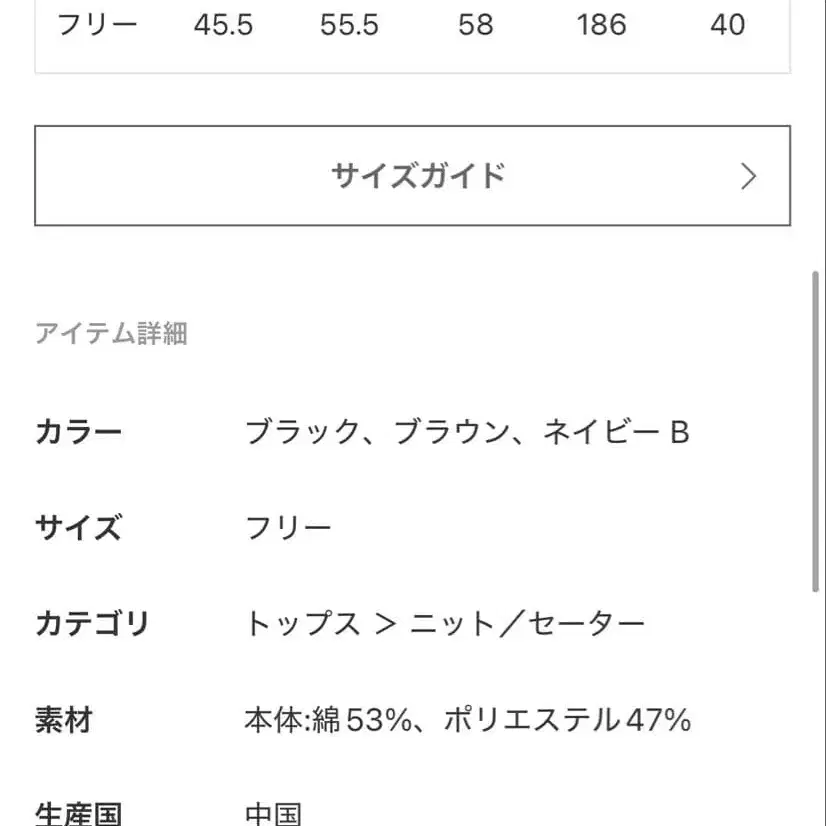Click the 186 value in the size chart

coord(601,26)
